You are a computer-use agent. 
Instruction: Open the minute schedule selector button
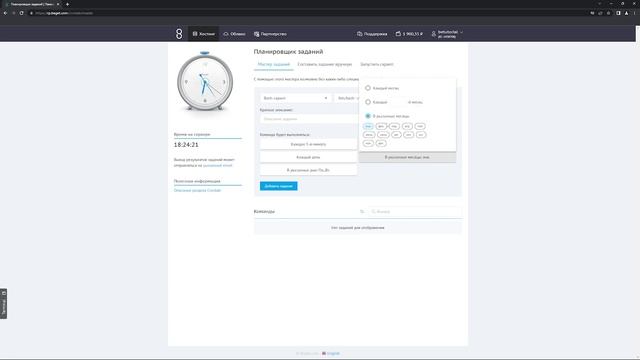click(309, 144)
